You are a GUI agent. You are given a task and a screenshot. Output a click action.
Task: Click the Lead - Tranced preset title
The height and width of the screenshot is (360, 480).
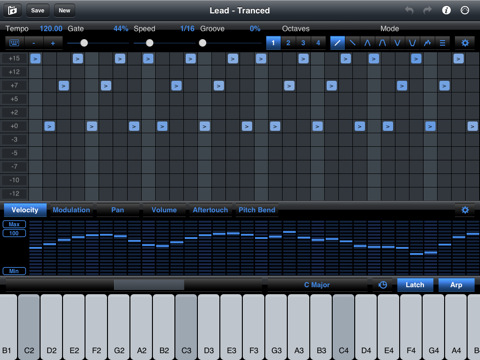[240, 11]
